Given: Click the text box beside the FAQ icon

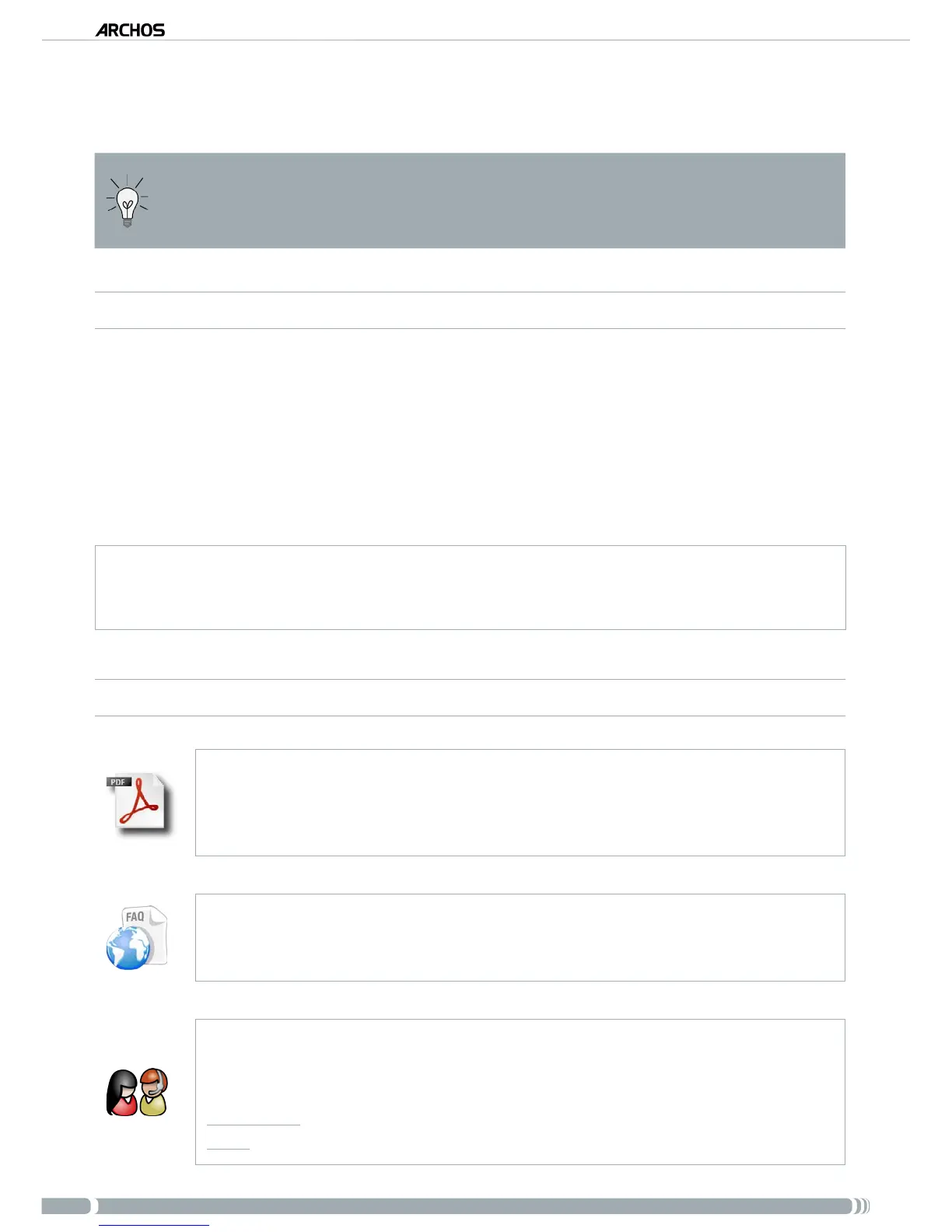Looking at the screenshot, I should point(520,937).
